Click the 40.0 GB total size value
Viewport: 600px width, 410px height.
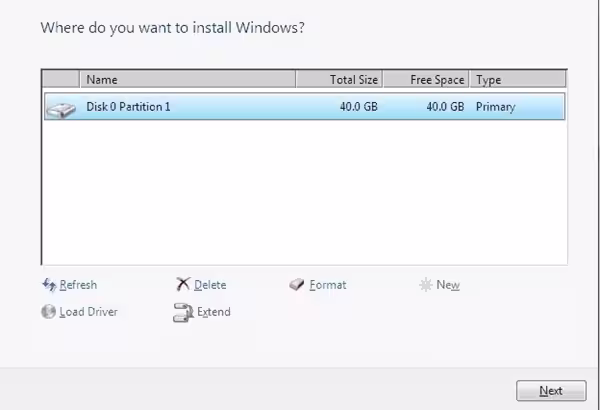[x=359, y=106]
